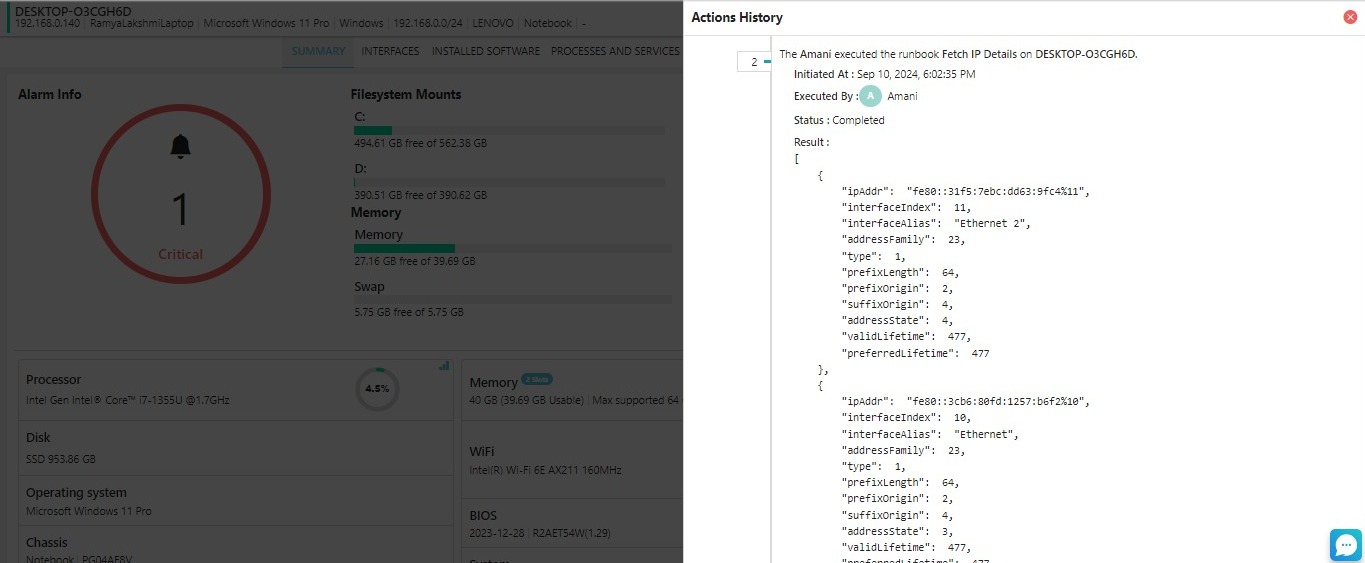This screenshot has height=563, width=1365.
Task: Click the C: drive usage bar
Action: tap(509, 130)
